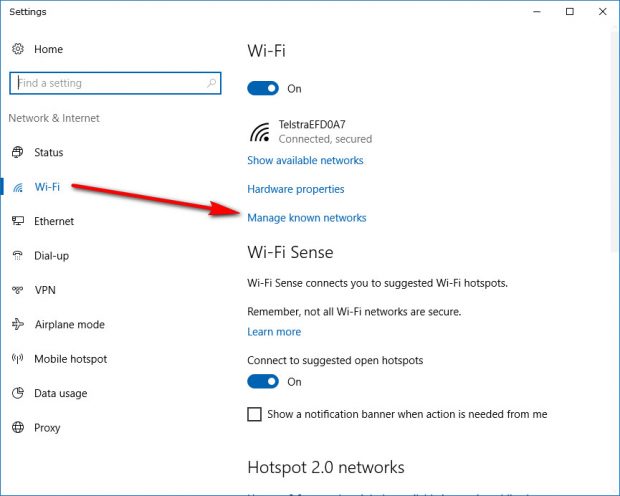Click the Proxy globe icon
This screenshot has width=620, height=496.
(17, 428)
